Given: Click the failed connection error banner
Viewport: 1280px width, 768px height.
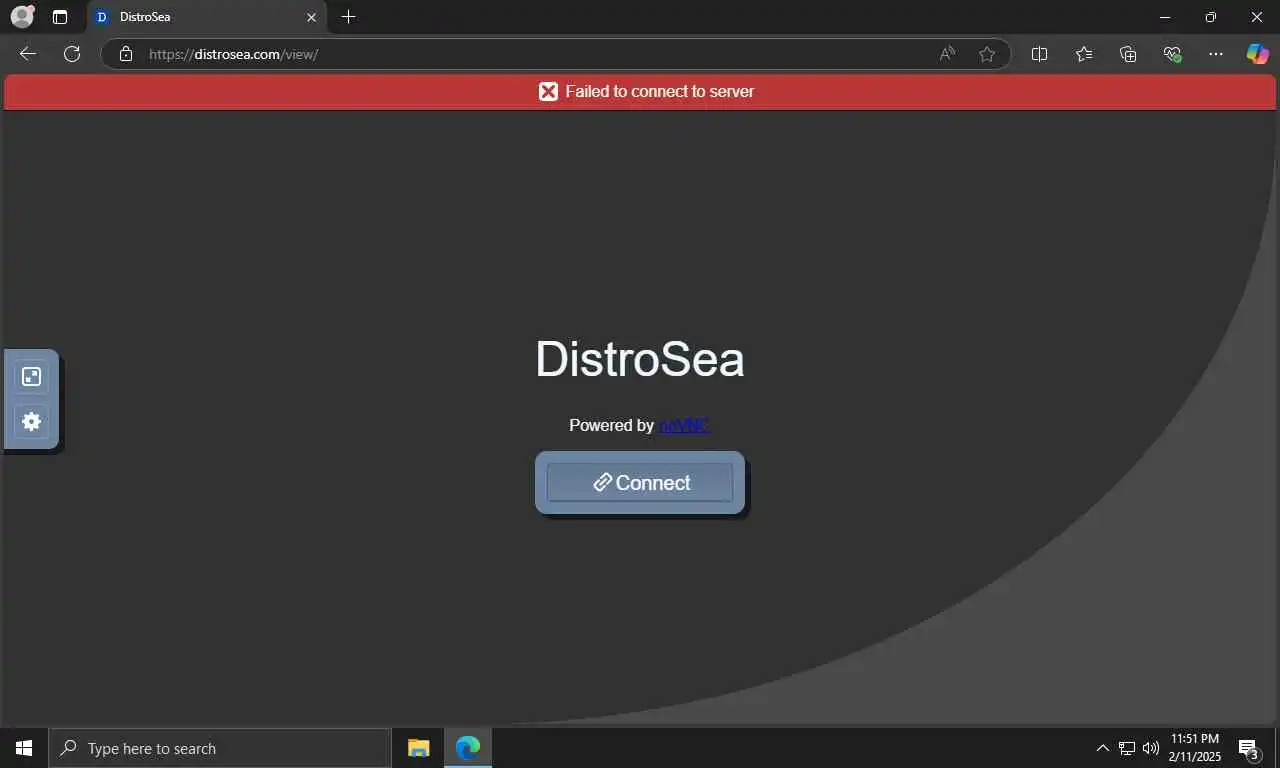Looking at the screenshot, I should [x=640, y=91].
